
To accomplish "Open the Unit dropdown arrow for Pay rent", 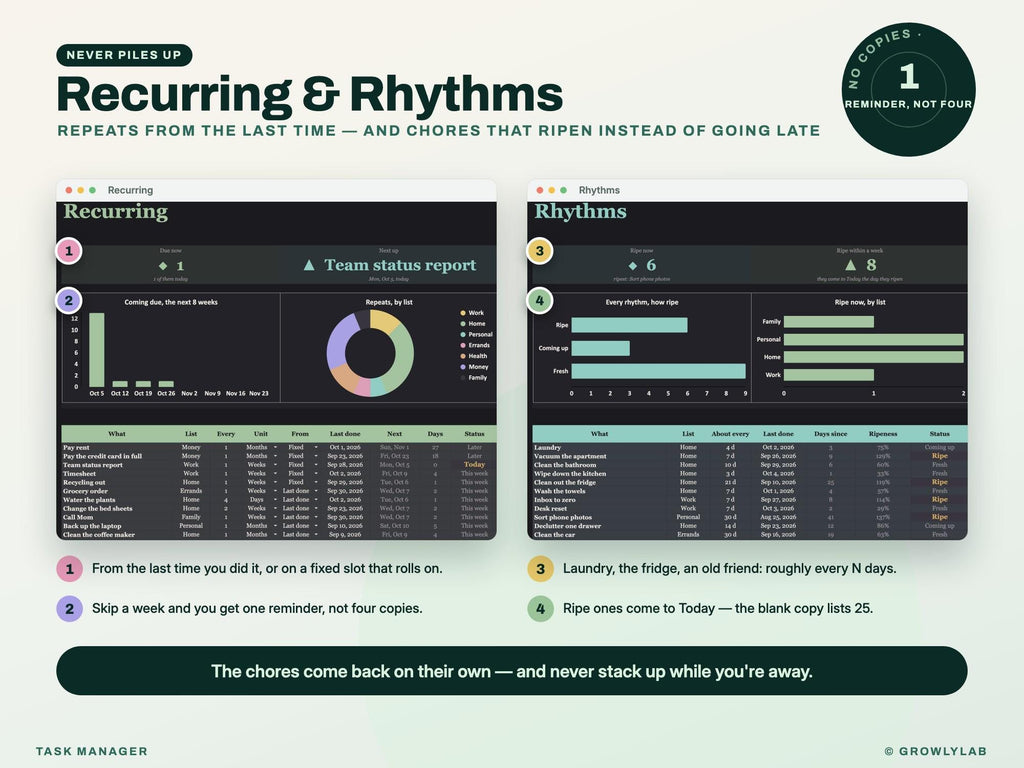I will (275, 447).
